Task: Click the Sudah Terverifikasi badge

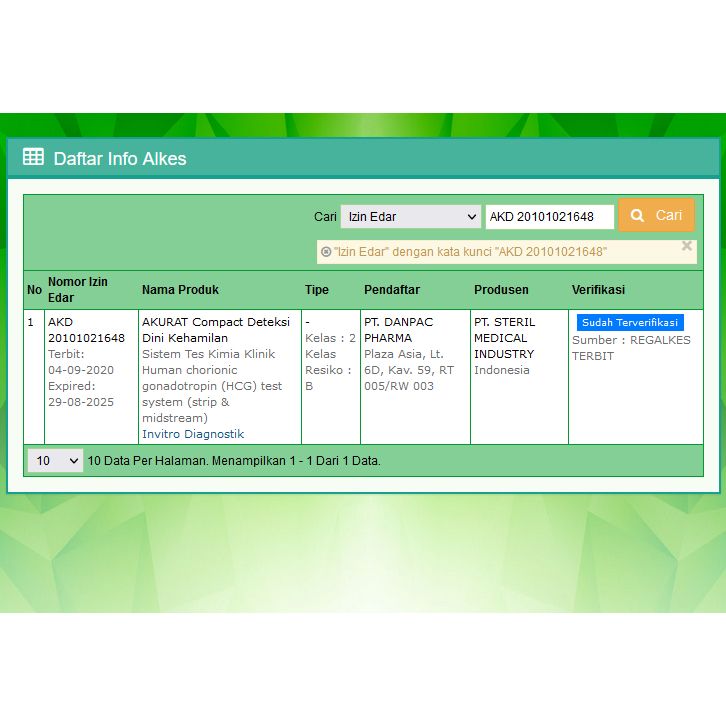Action: [x=630, y=322]
